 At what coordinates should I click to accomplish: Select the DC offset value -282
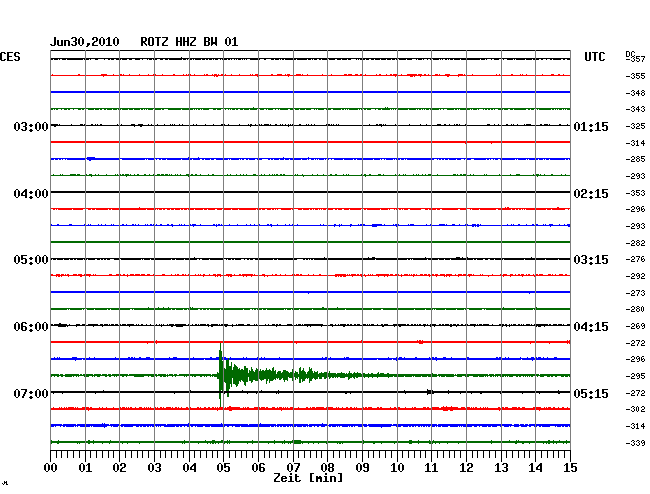click(x=635, y=243)
